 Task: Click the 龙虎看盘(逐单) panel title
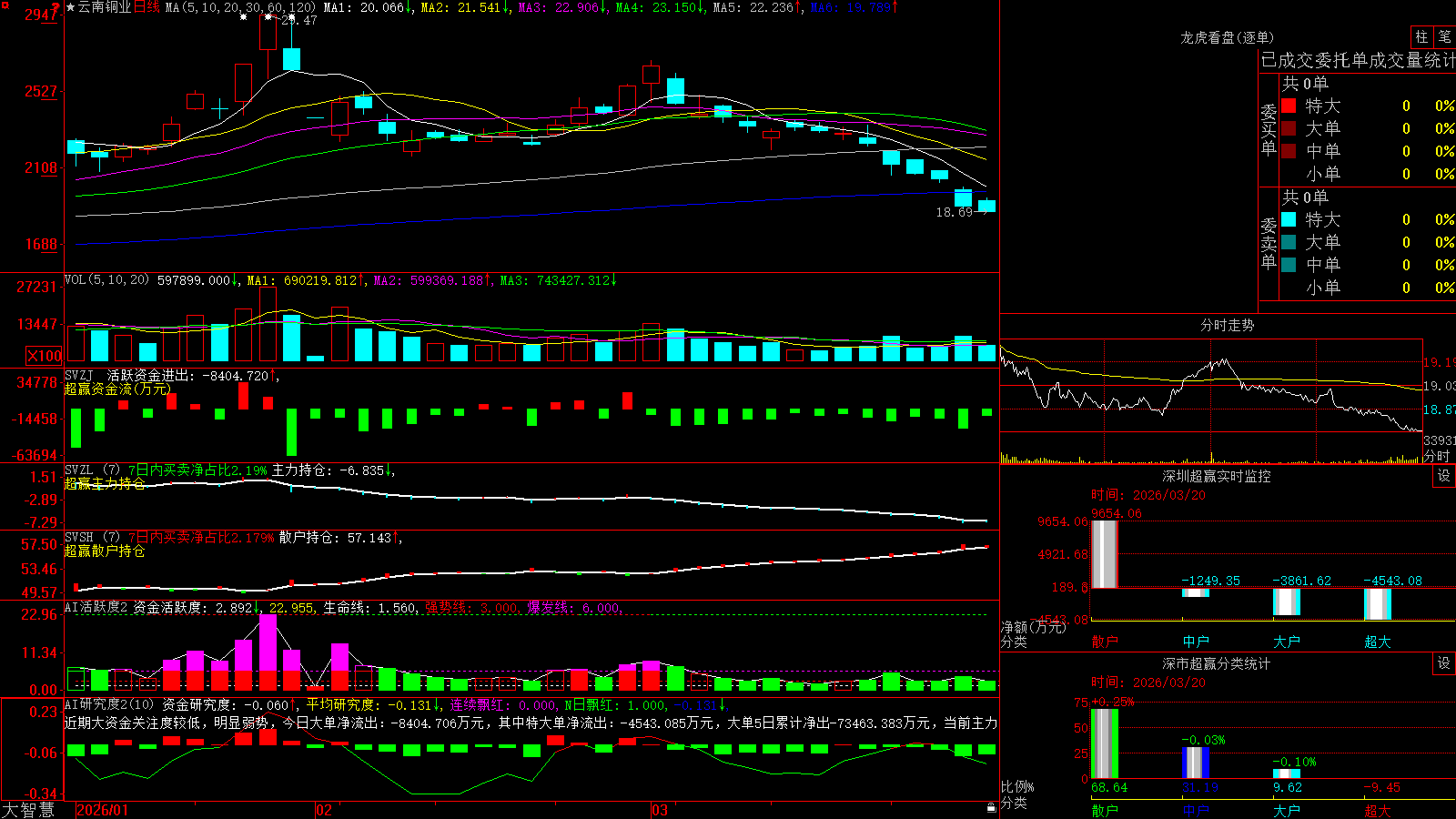(x=1228, y=37)
